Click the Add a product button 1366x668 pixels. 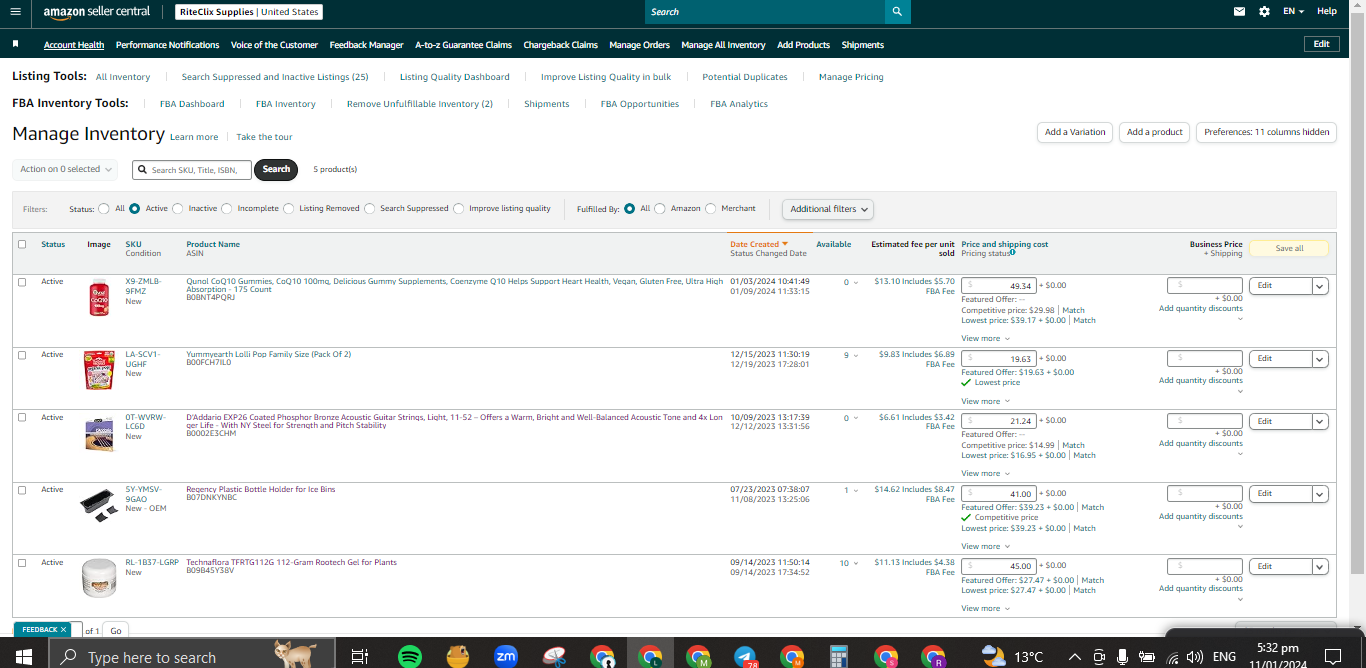tap(1154, 132)
